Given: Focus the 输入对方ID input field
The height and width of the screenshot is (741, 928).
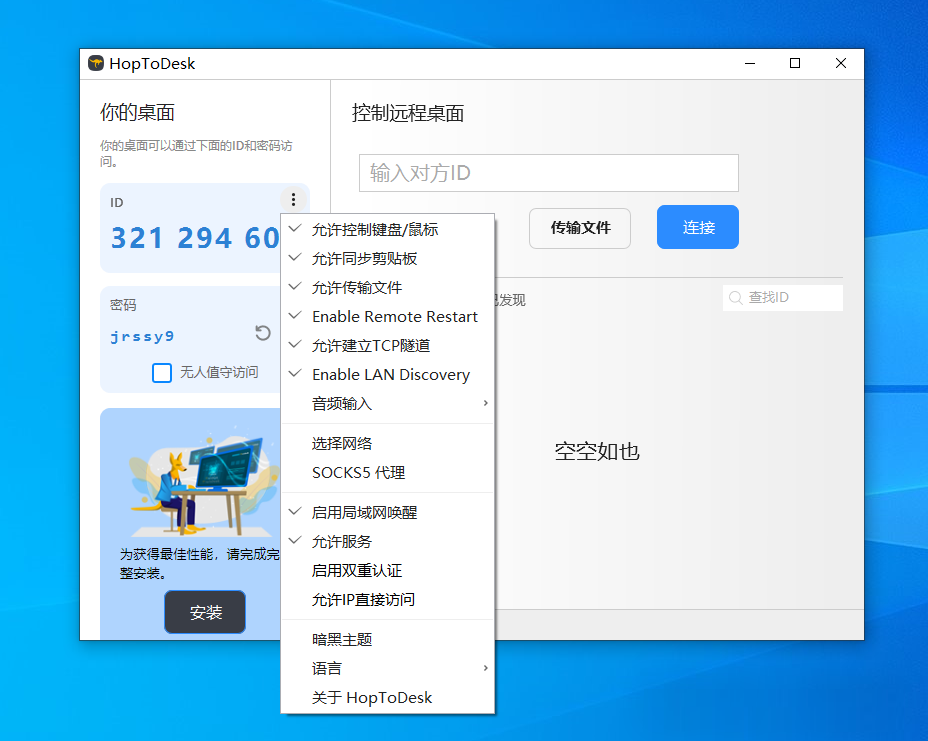Looking at the screenshot, I should click(548, 173).
